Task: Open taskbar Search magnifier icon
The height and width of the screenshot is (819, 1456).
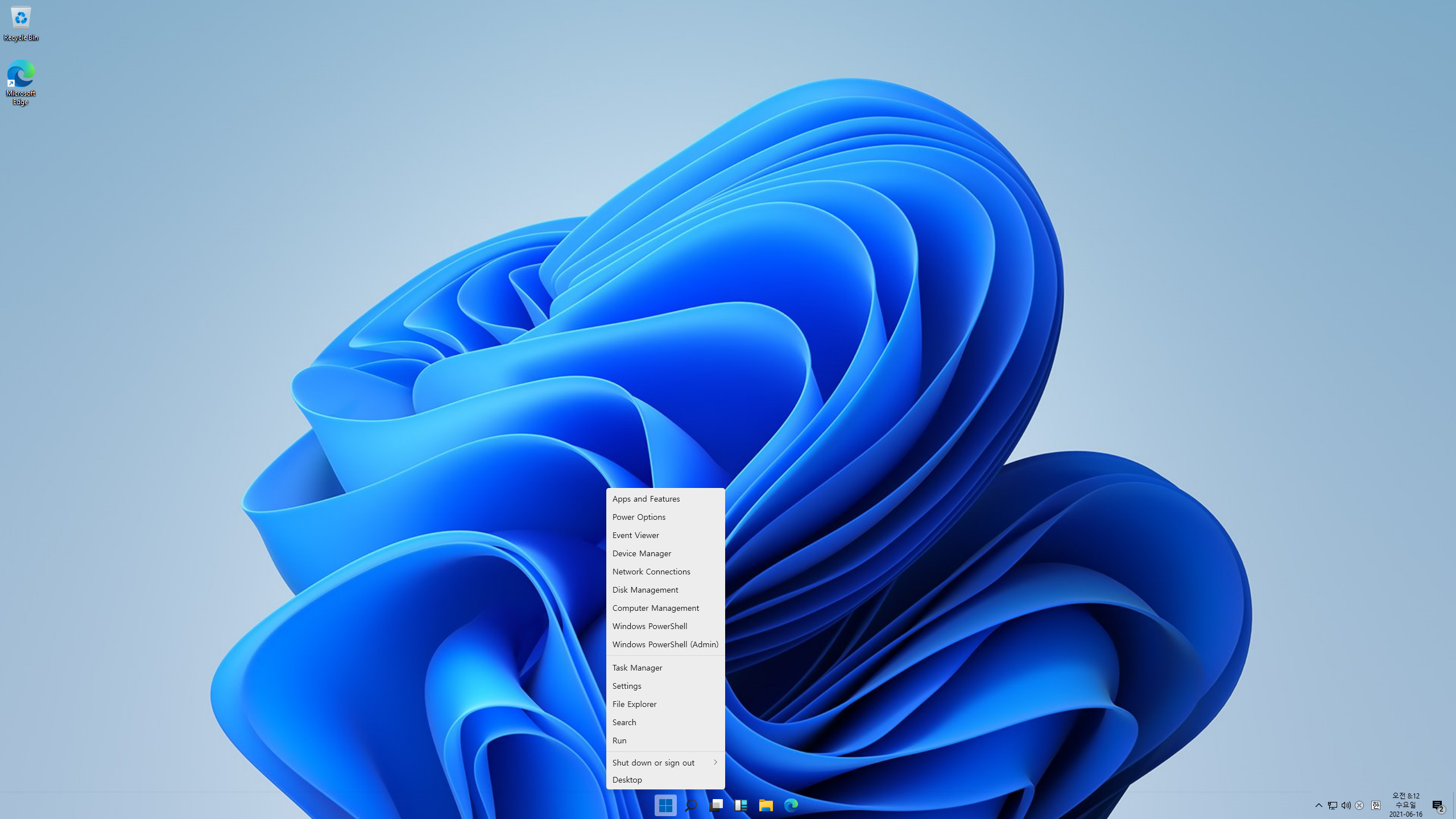Action: click(690, 805)
